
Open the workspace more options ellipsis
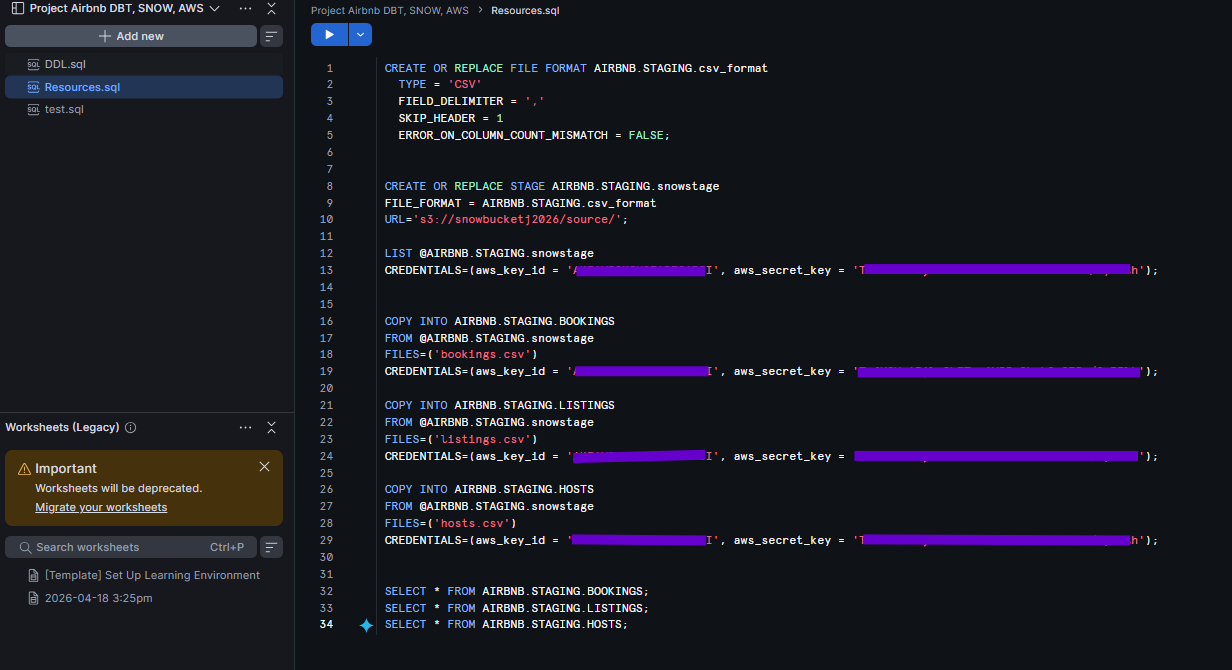[246, 8]
